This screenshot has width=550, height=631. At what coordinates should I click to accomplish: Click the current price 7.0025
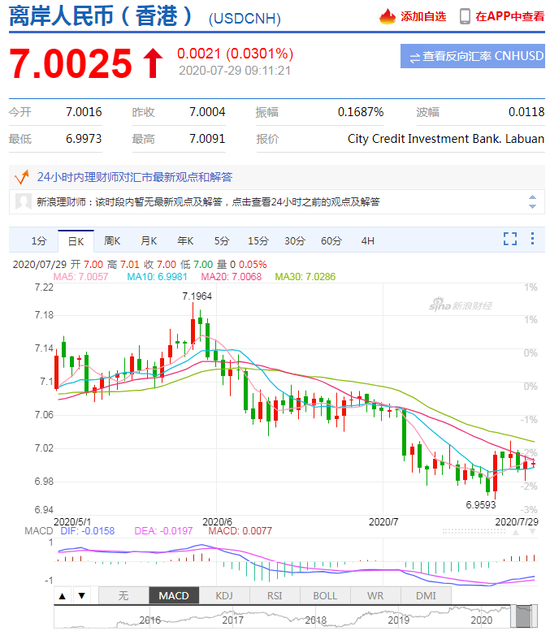pyautogui.click(x=71, y=64)
